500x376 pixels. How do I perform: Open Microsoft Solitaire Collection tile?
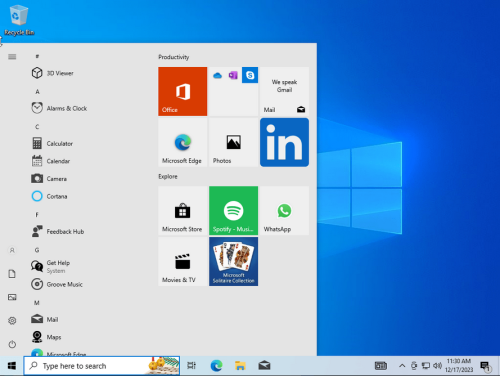(x=233, y=261)
